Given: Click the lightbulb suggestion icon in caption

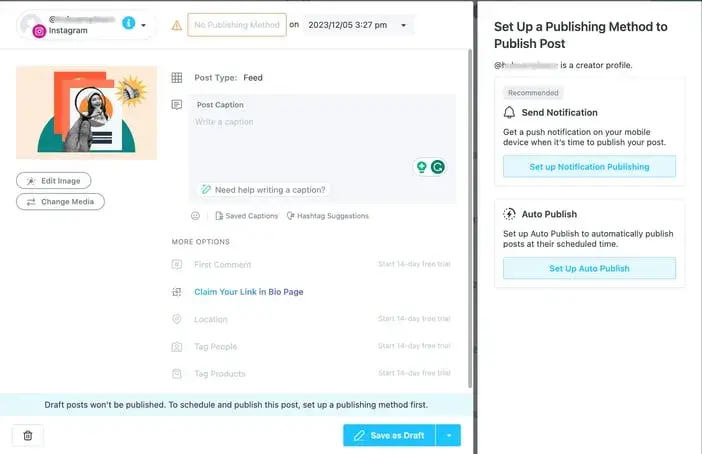Looking at the screenshot, I should click(x=421, y=167).
